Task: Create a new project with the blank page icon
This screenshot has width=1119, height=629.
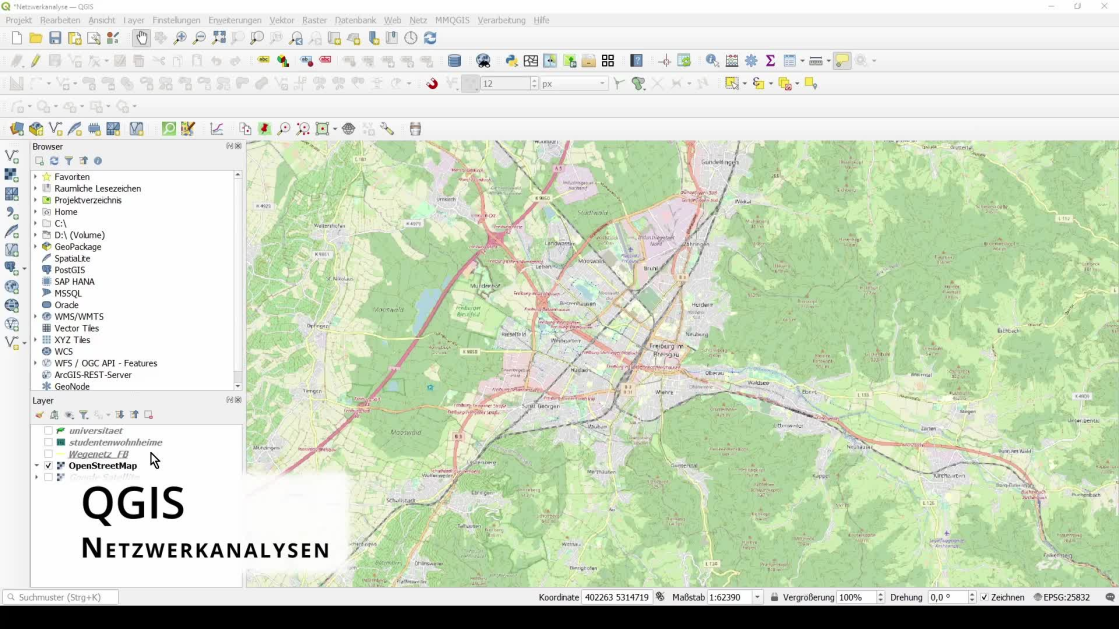Action: point(16,38)
